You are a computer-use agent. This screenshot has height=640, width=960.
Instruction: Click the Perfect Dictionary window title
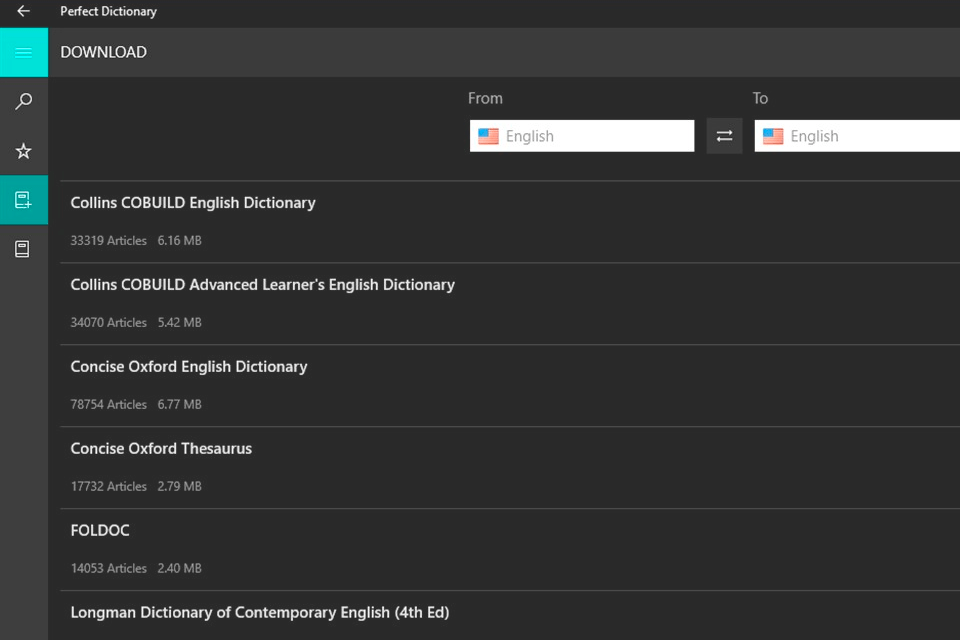coord(108,11)
